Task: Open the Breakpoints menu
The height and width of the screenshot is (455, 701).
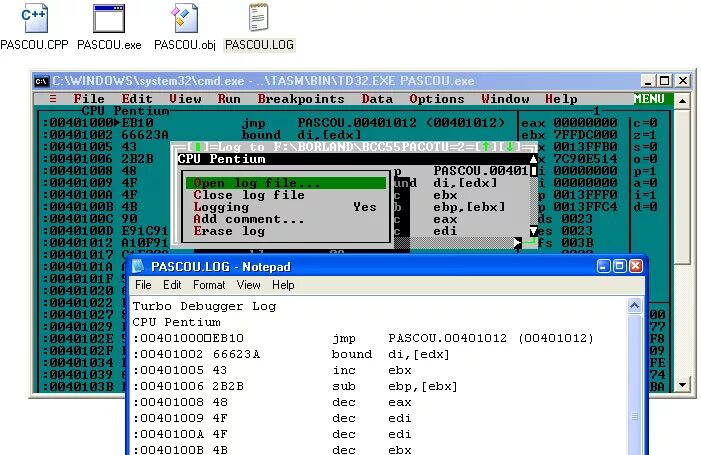Action: point(301,99)
